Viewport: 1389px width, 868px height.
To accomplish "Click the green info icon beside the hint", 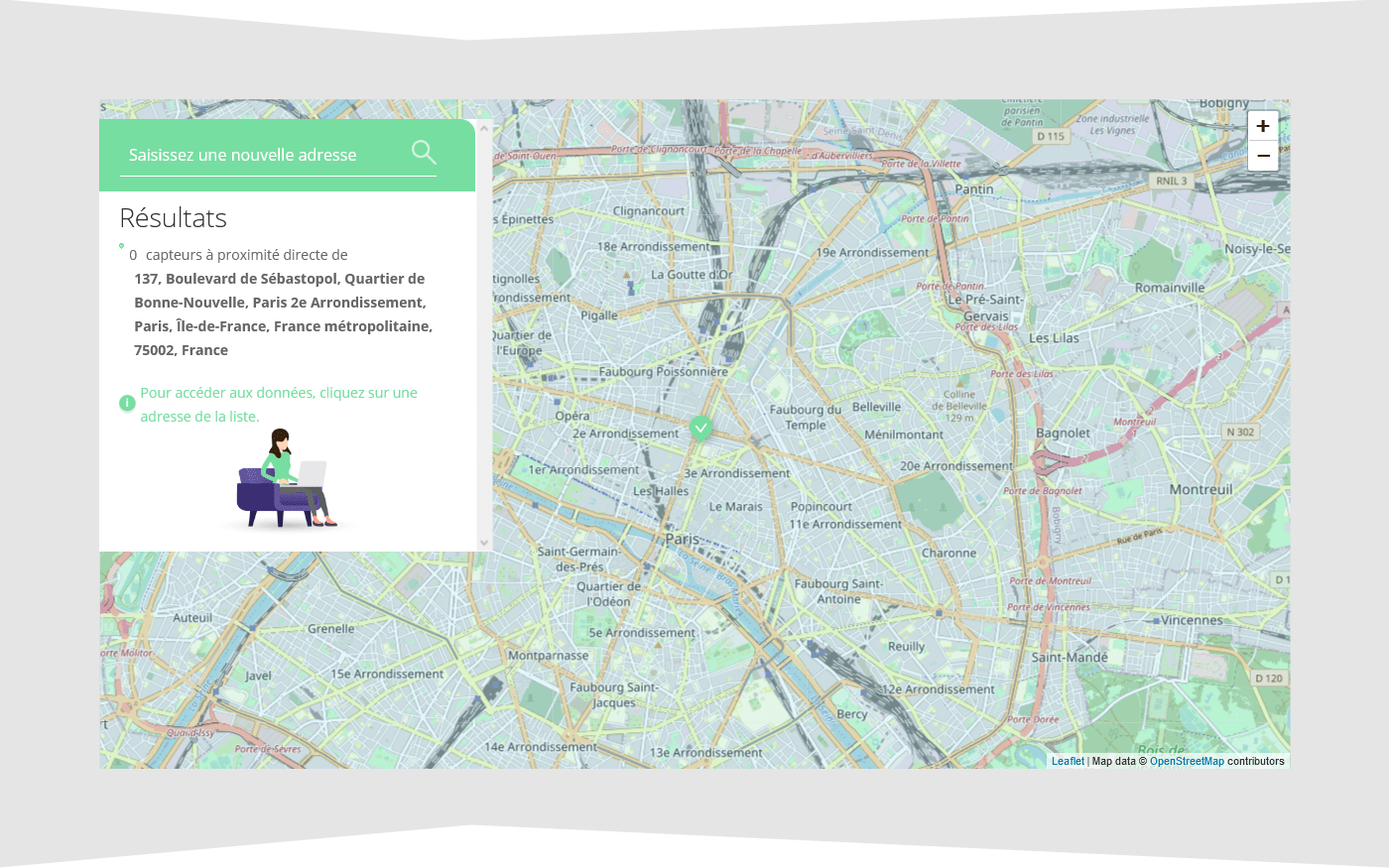I will (x=127, y=403).
